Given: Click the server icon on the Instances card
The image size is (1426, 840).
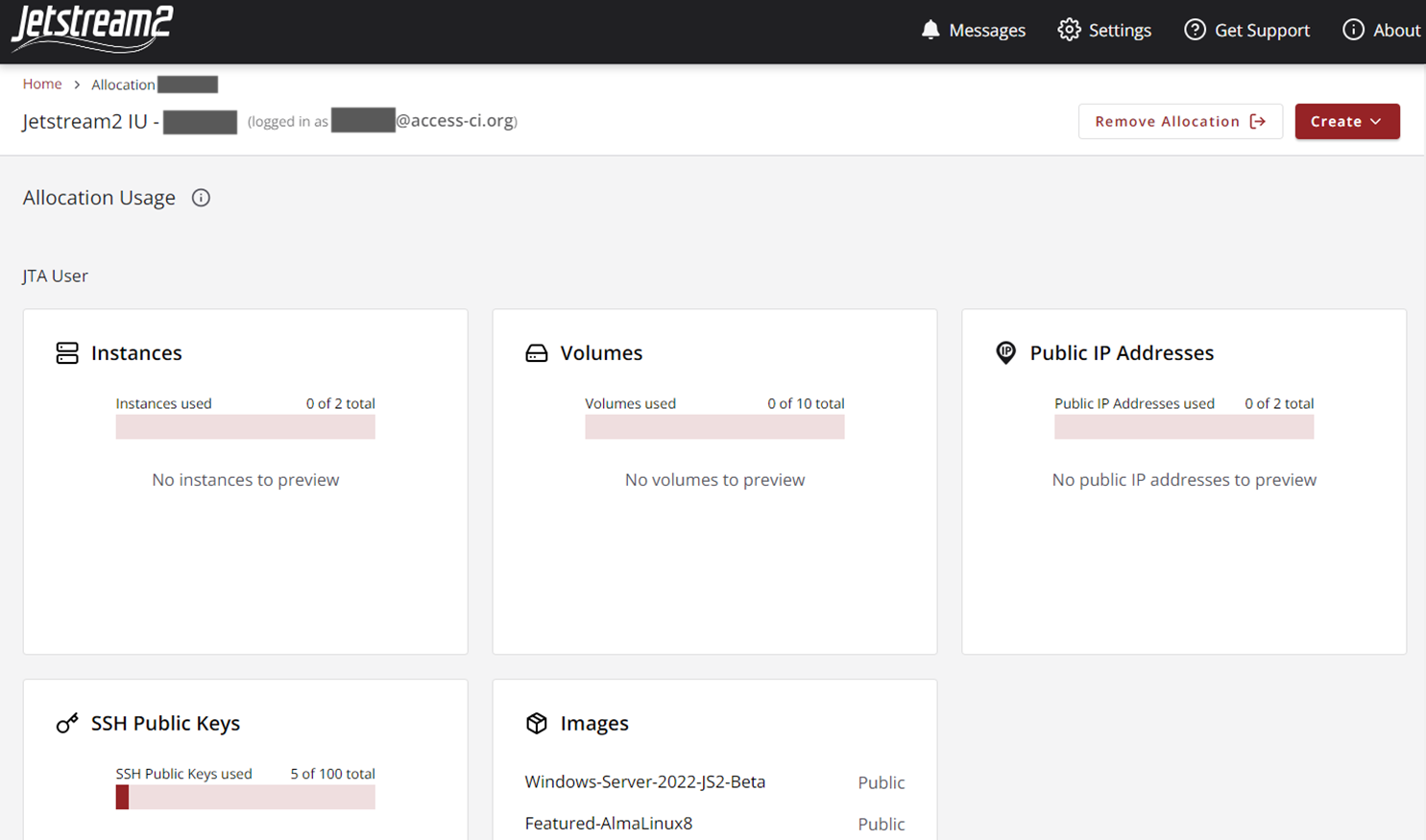Looking at the screenshot, I should 65,353.
